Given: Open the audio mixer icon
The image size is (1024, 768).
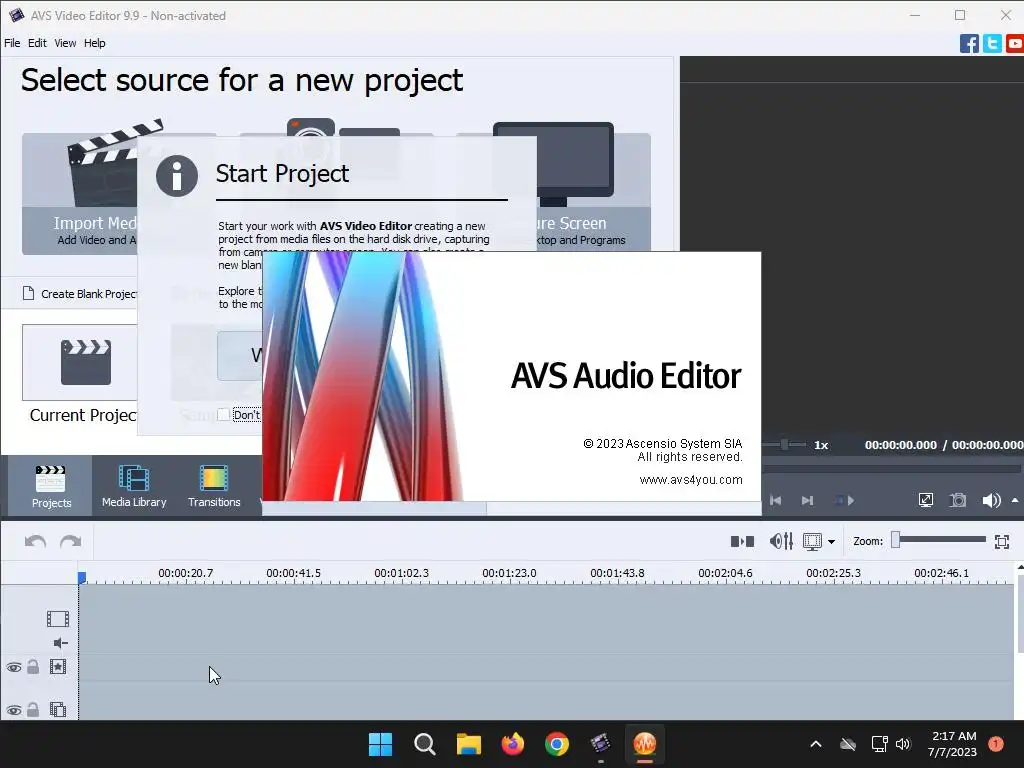Looking at the screenshot, I should 781,541.
